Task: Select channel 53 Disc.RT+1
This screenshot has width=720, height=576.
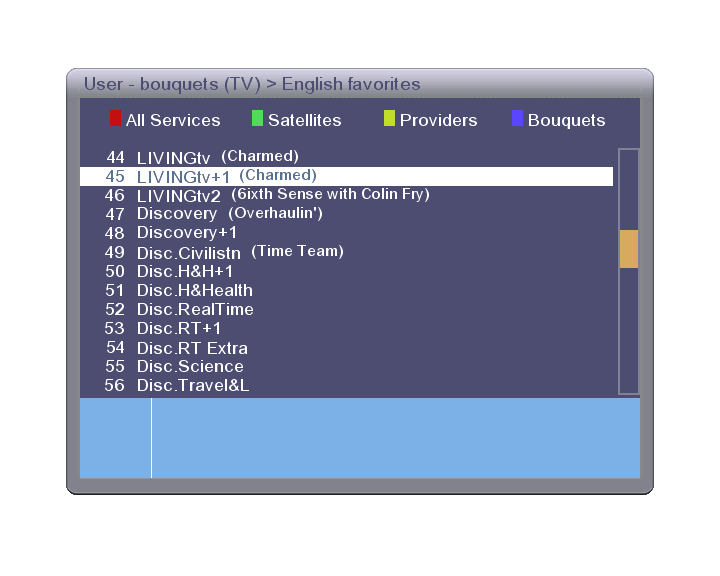Action: pos(346,328)
